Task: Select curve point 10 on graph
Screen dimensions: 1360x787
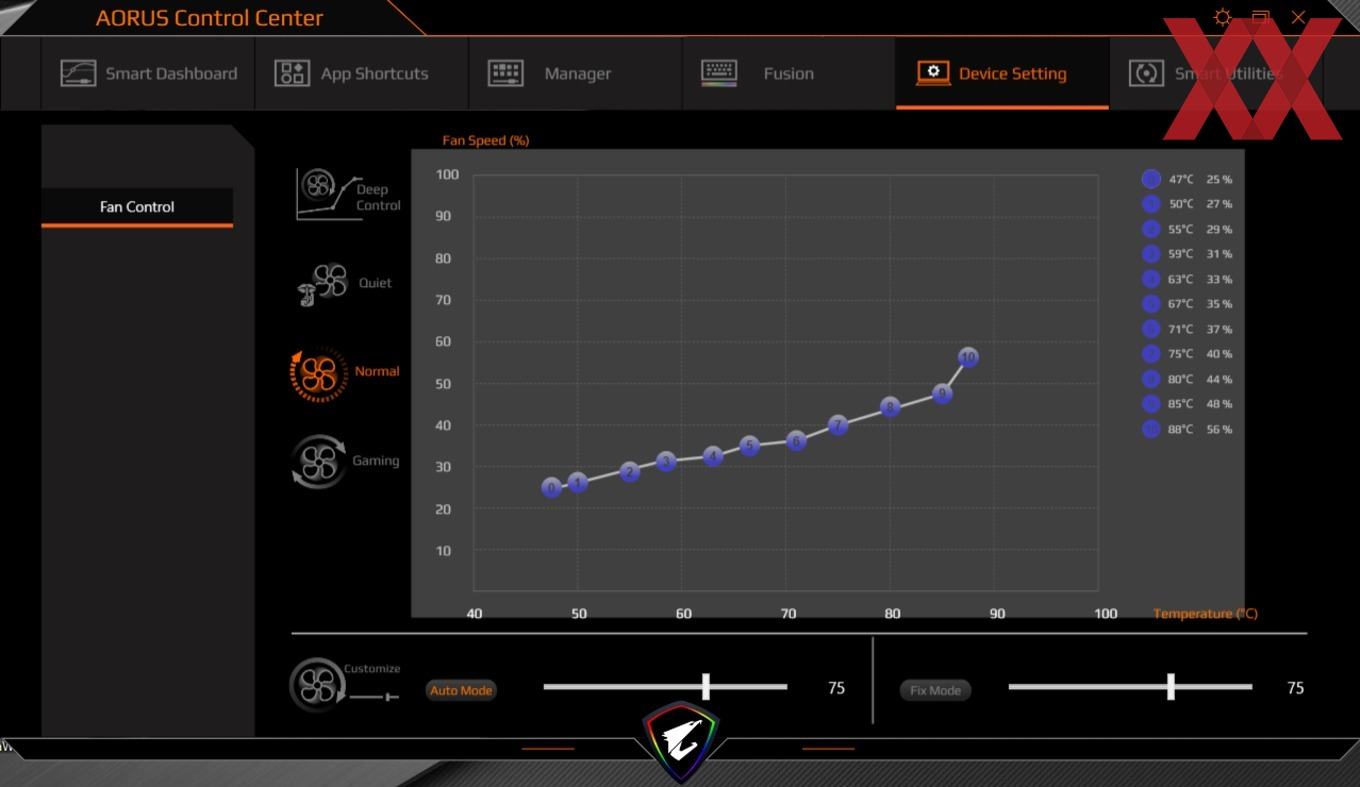Action: pos(968,357)
